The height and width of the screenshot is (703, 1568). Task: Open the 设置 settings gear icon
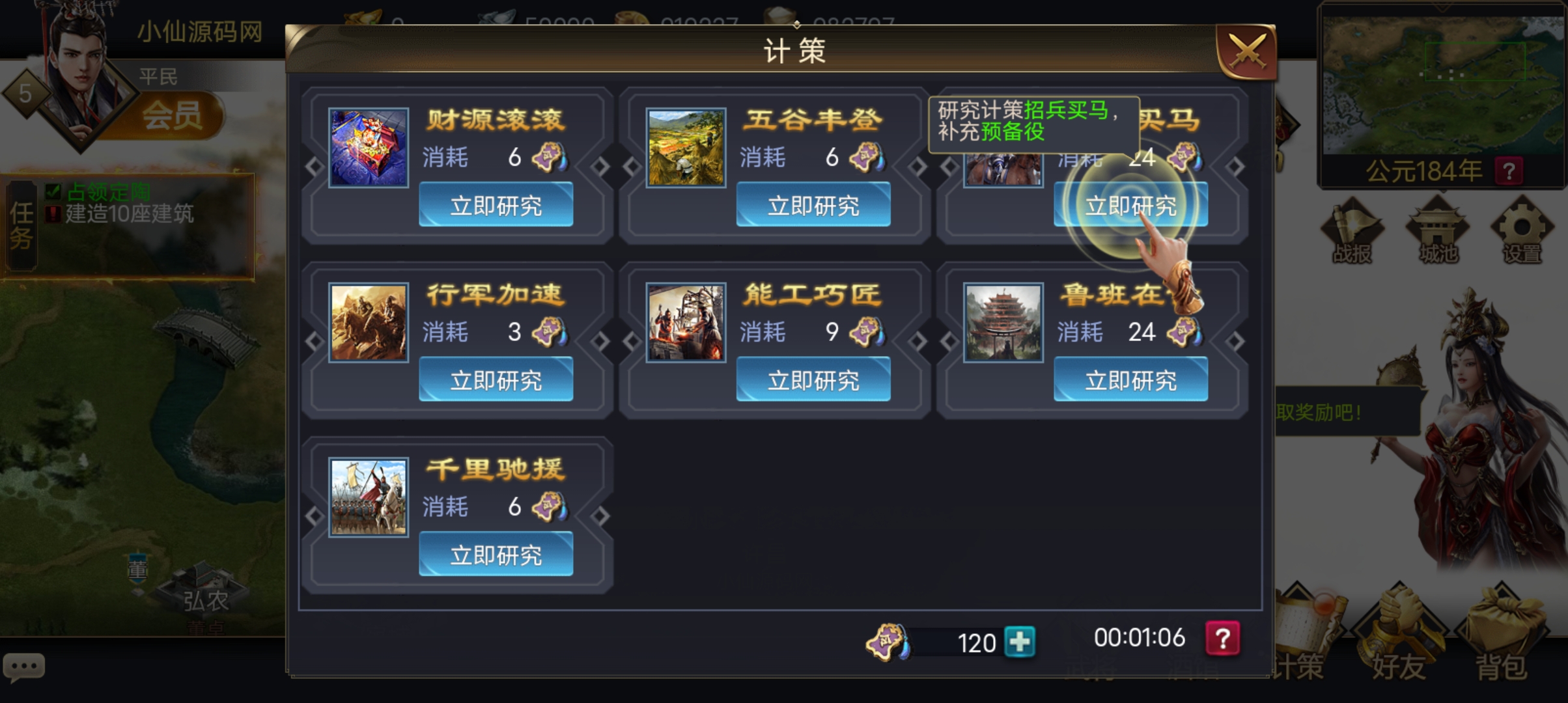pyautogui.click(x=1522, y=232)
